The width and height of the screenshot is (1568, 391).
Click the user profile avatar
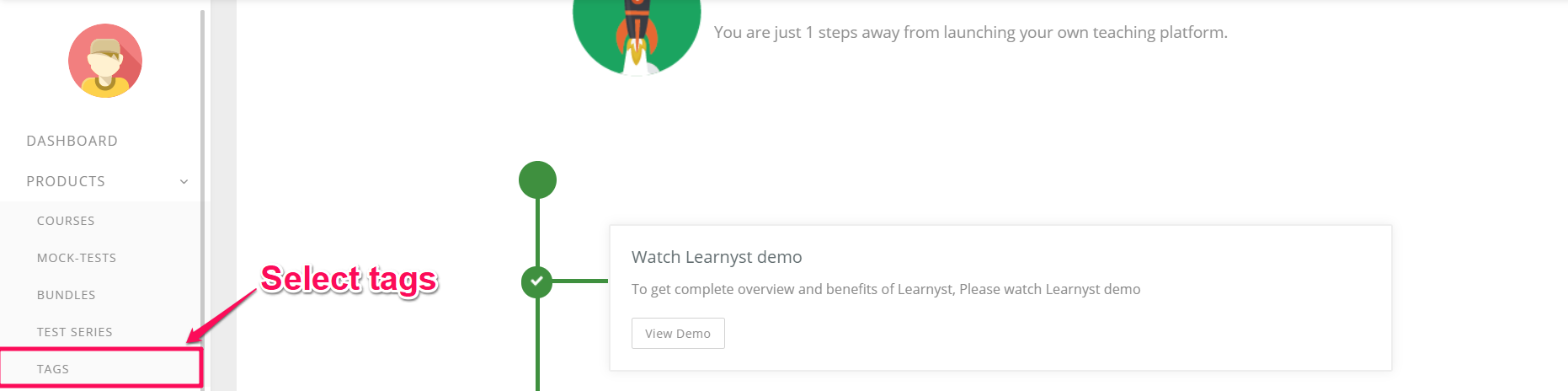105,61
